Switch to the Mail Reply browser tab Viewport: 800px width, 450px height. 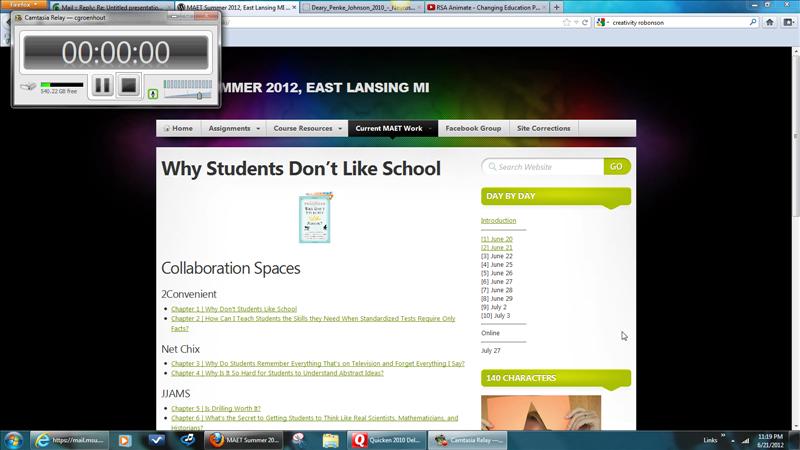(110, 7)
